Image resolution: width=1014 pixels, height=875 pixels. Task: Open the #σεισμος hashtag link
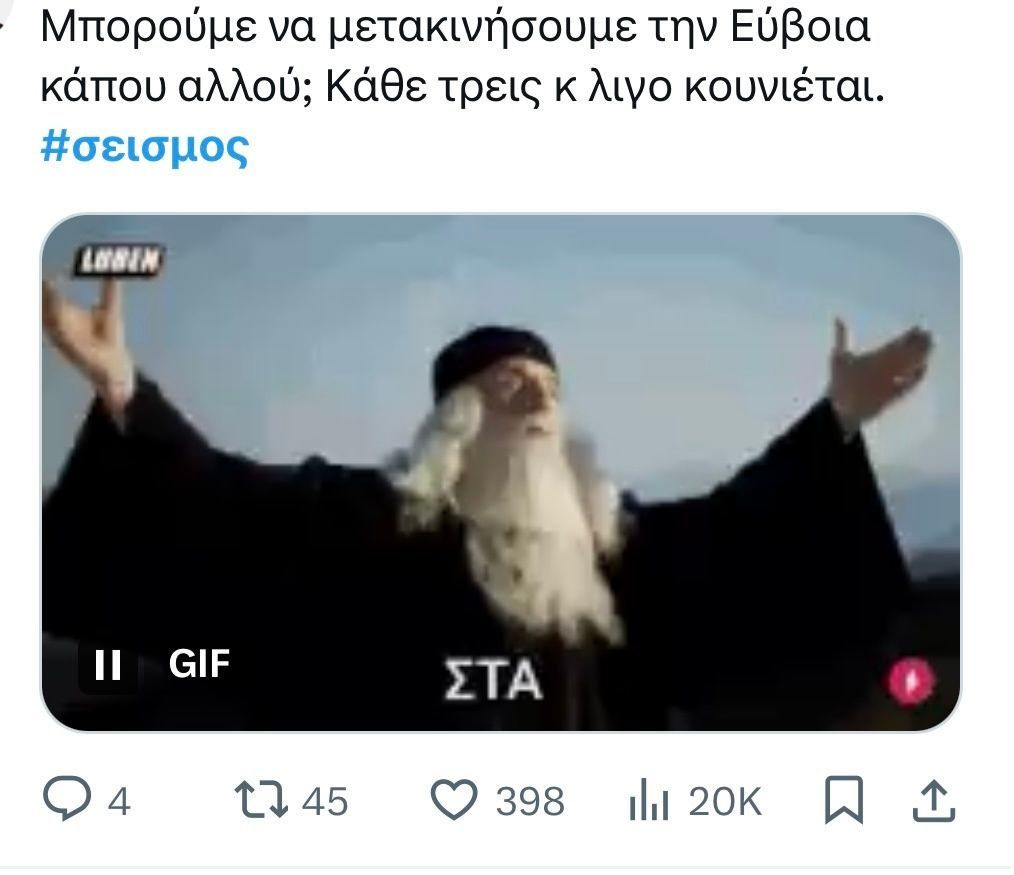pos(144,147)
